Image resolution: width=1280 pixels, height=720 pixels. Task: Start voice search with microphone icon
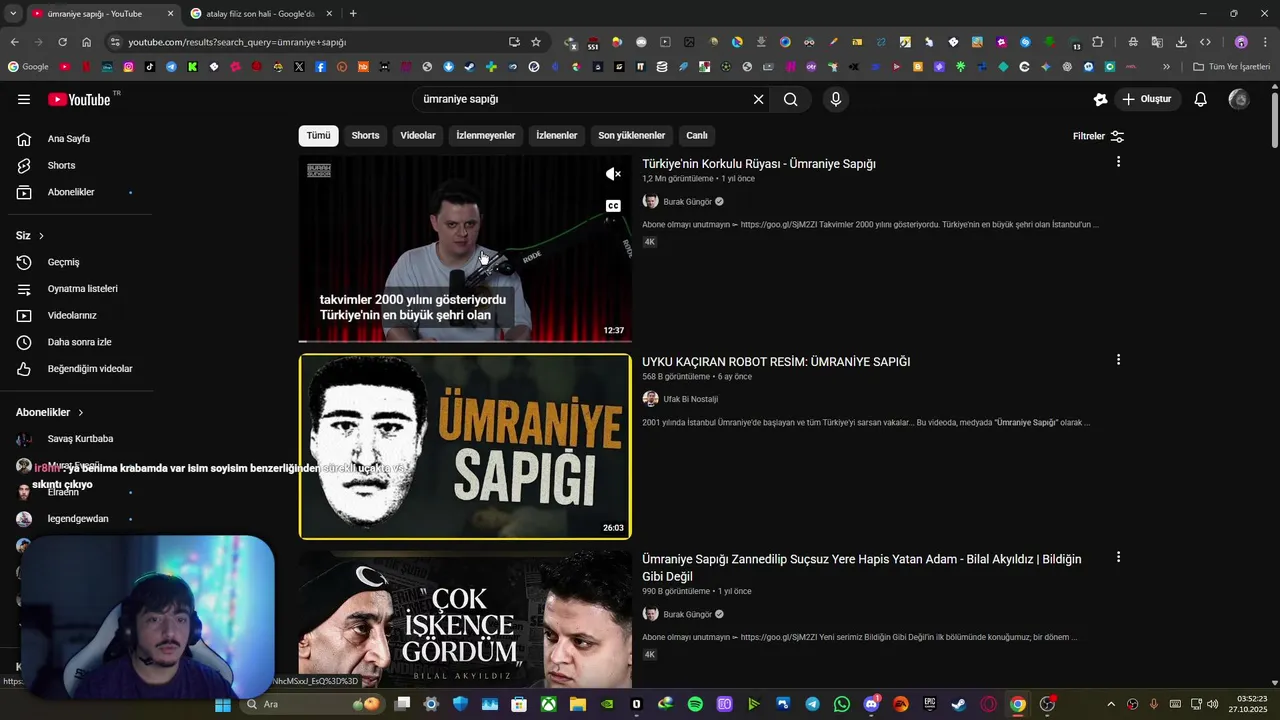tap(836, 99)
